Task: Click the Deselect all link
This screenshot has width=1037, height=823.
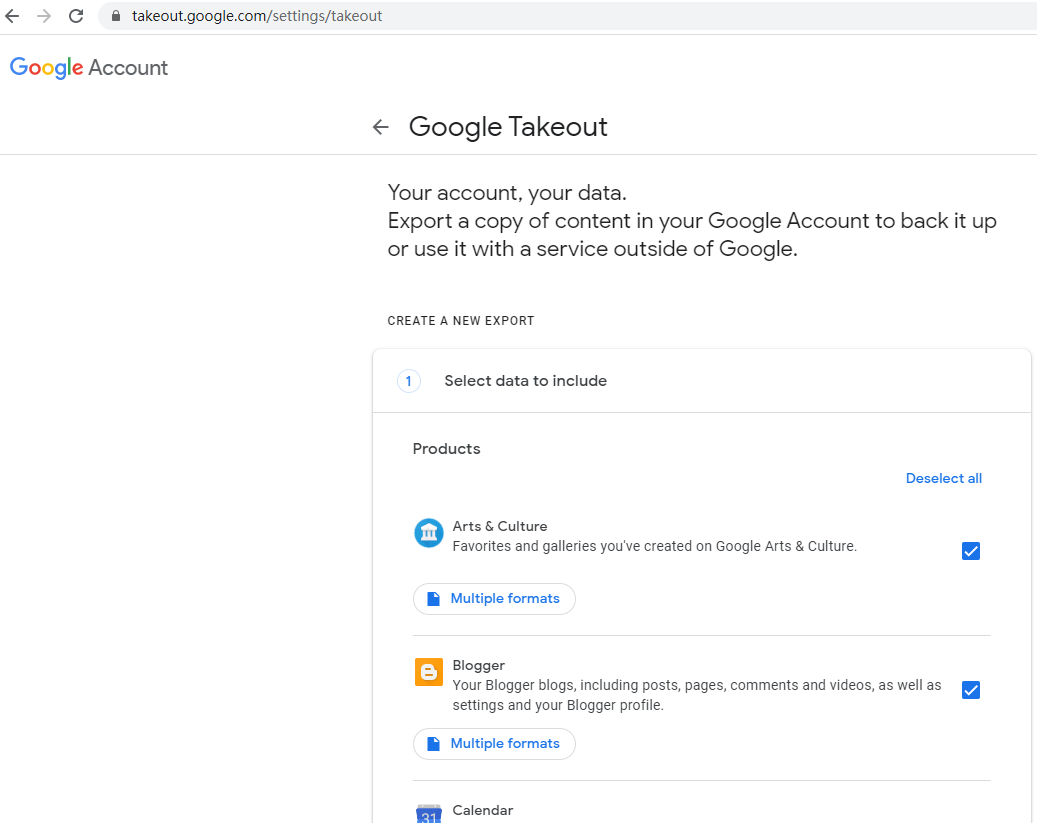Action: 943,478
